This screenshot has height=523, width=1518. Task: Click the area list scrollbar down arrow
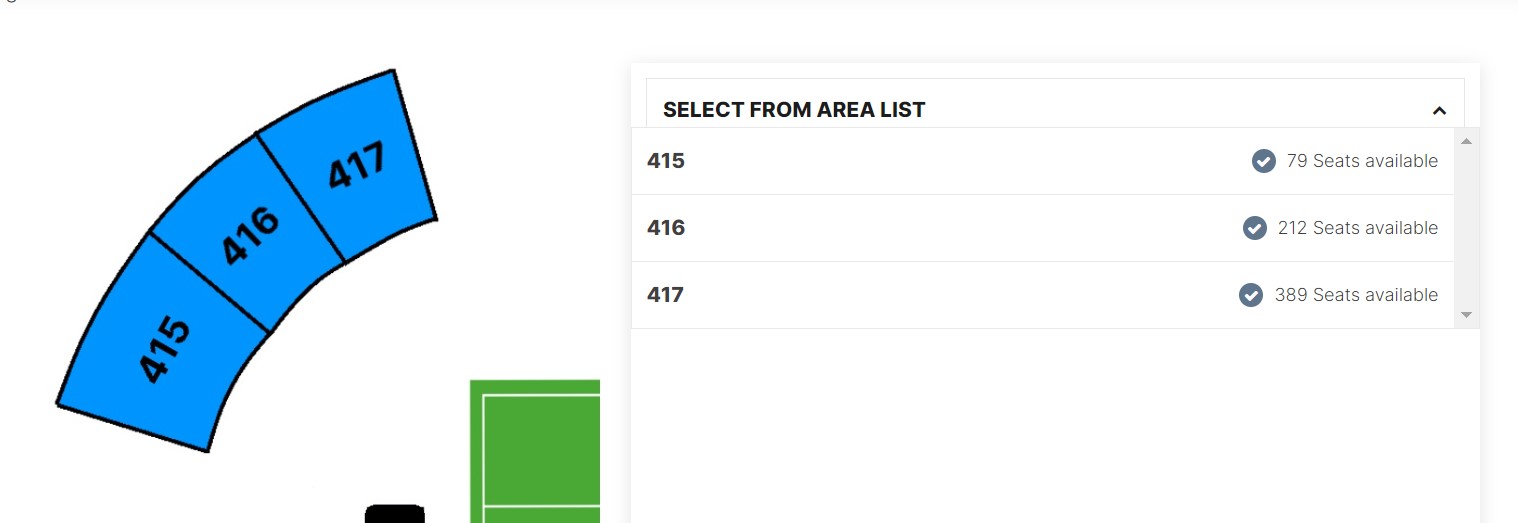click(1466, 315)
